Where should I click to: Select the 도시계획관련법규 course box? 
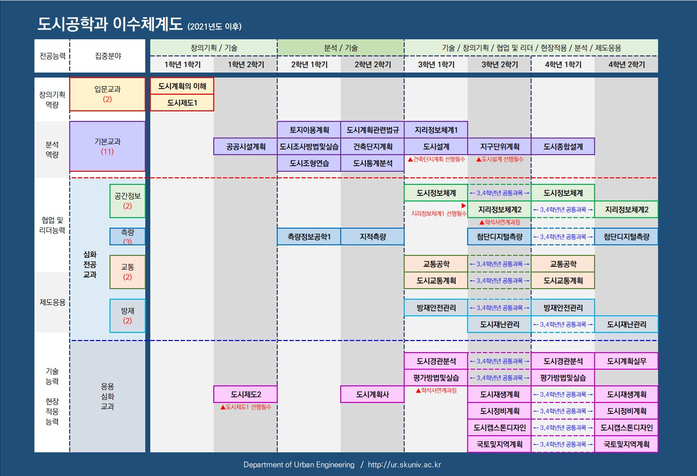[x=373, y=130]
